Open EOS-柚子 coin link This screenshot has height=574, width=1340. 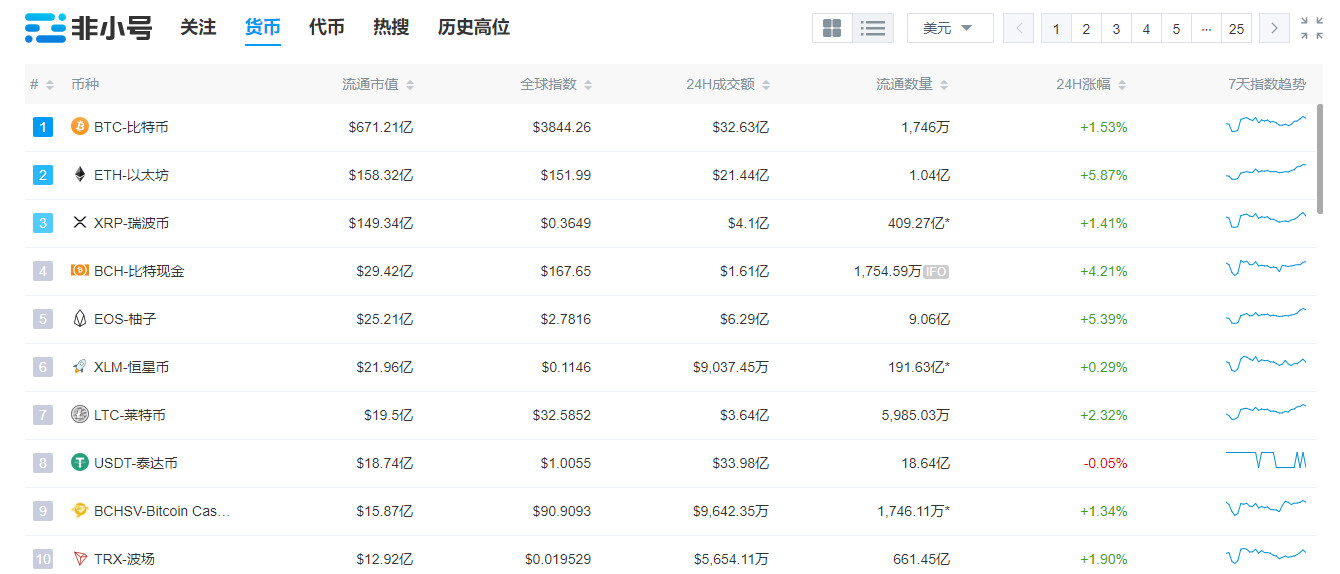click(x=125, y=319)
